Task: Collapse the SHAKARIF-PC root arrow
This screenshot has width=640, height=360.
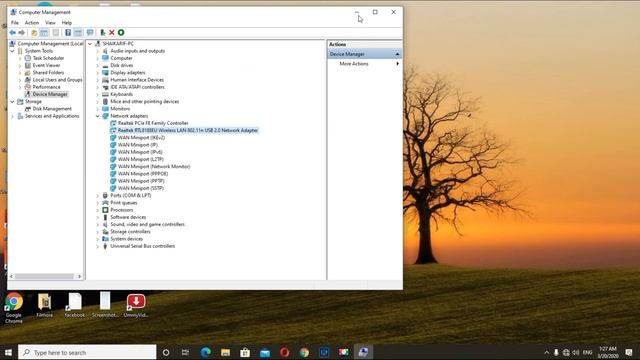Action: pos(90,44)
